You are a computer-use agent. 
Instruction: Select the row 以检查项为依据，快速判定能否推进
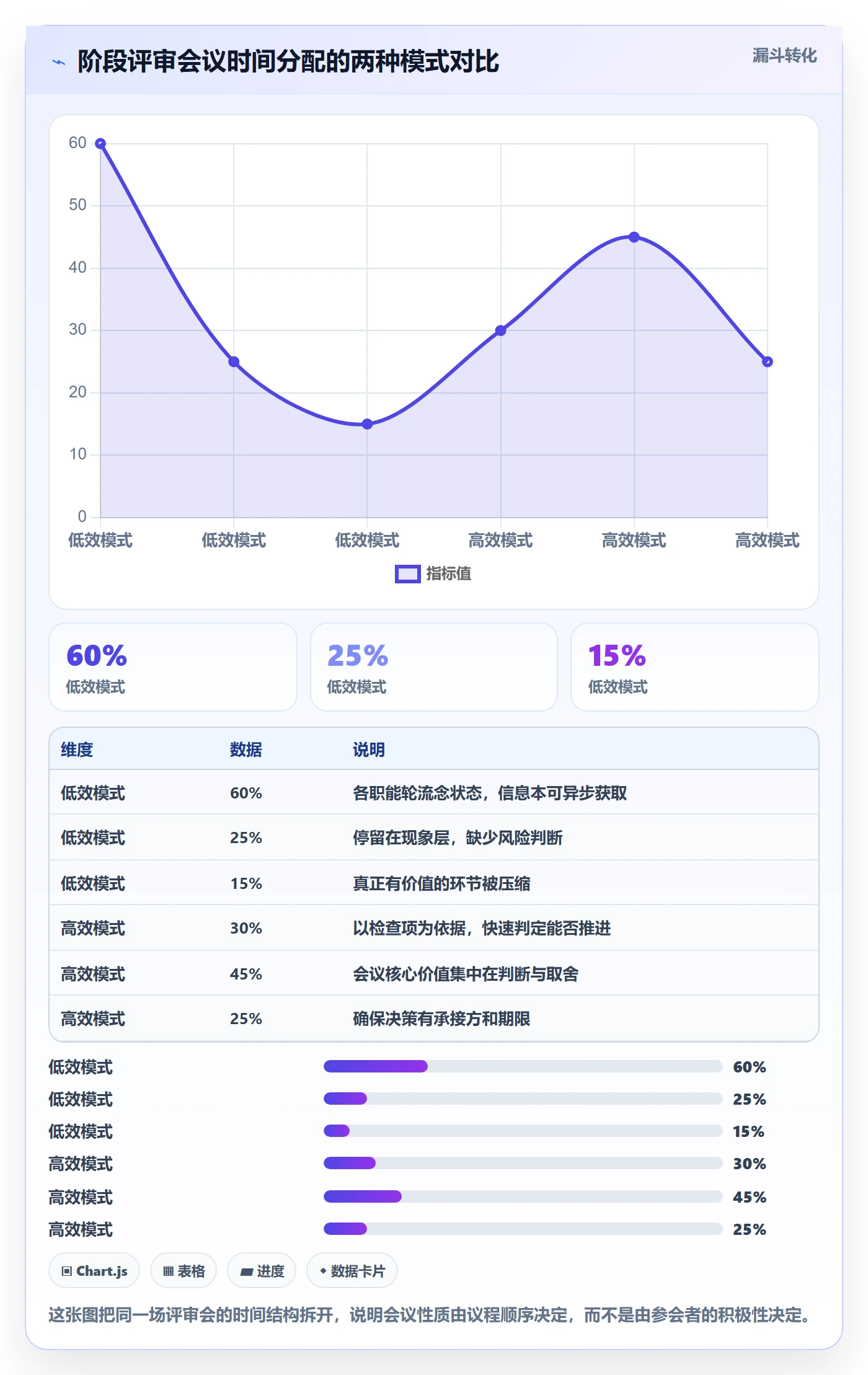click(434, 928)
